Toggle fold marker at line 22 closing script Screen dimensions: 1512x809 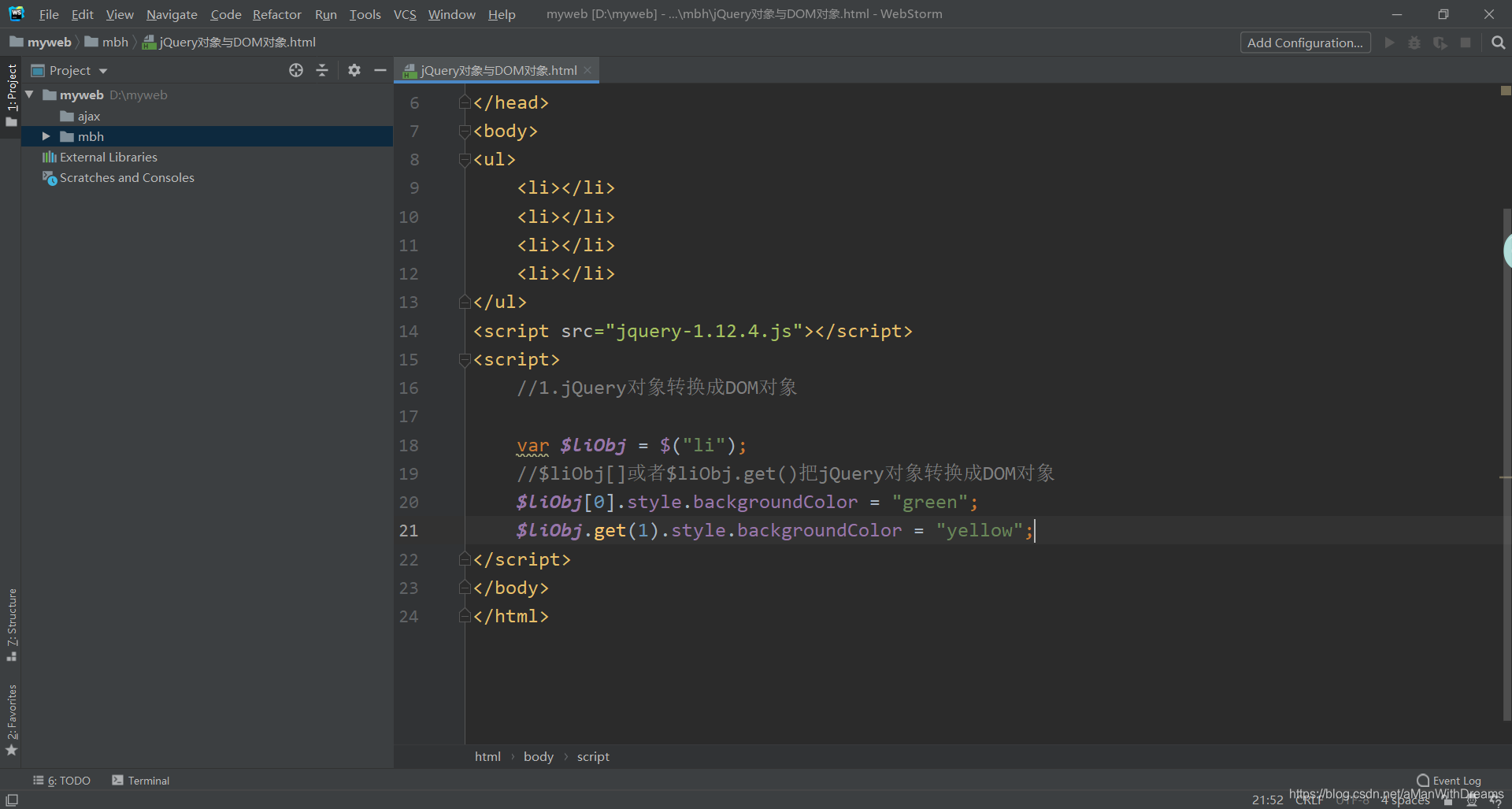pos(465,559)
